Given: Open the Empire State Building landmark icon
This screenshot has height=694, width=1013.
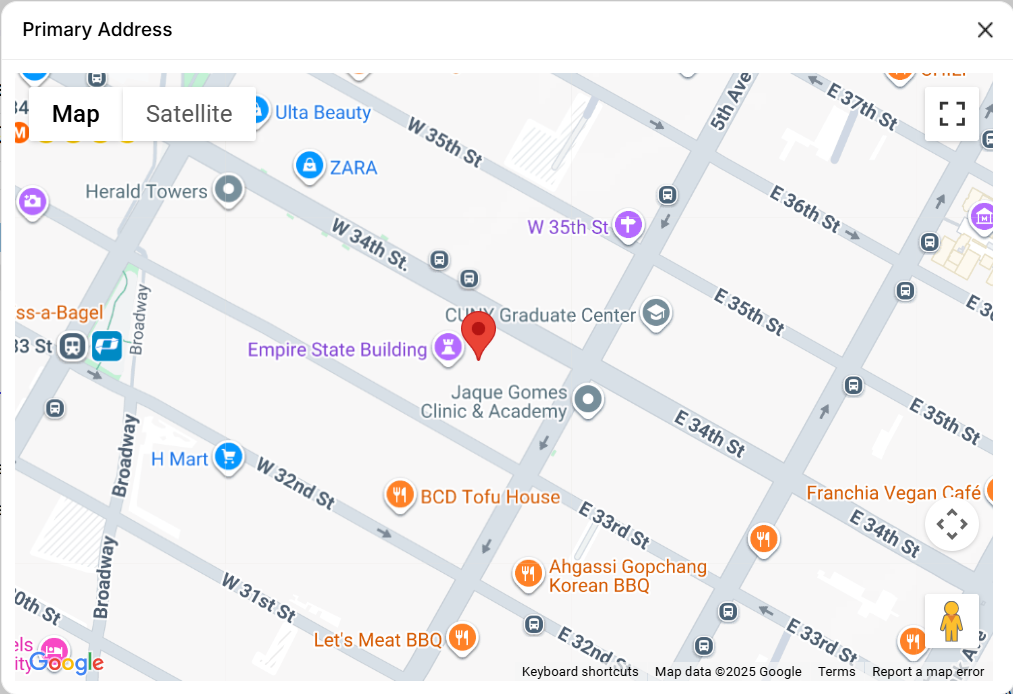Looking at the screenshot, I should tap(447, 348).
